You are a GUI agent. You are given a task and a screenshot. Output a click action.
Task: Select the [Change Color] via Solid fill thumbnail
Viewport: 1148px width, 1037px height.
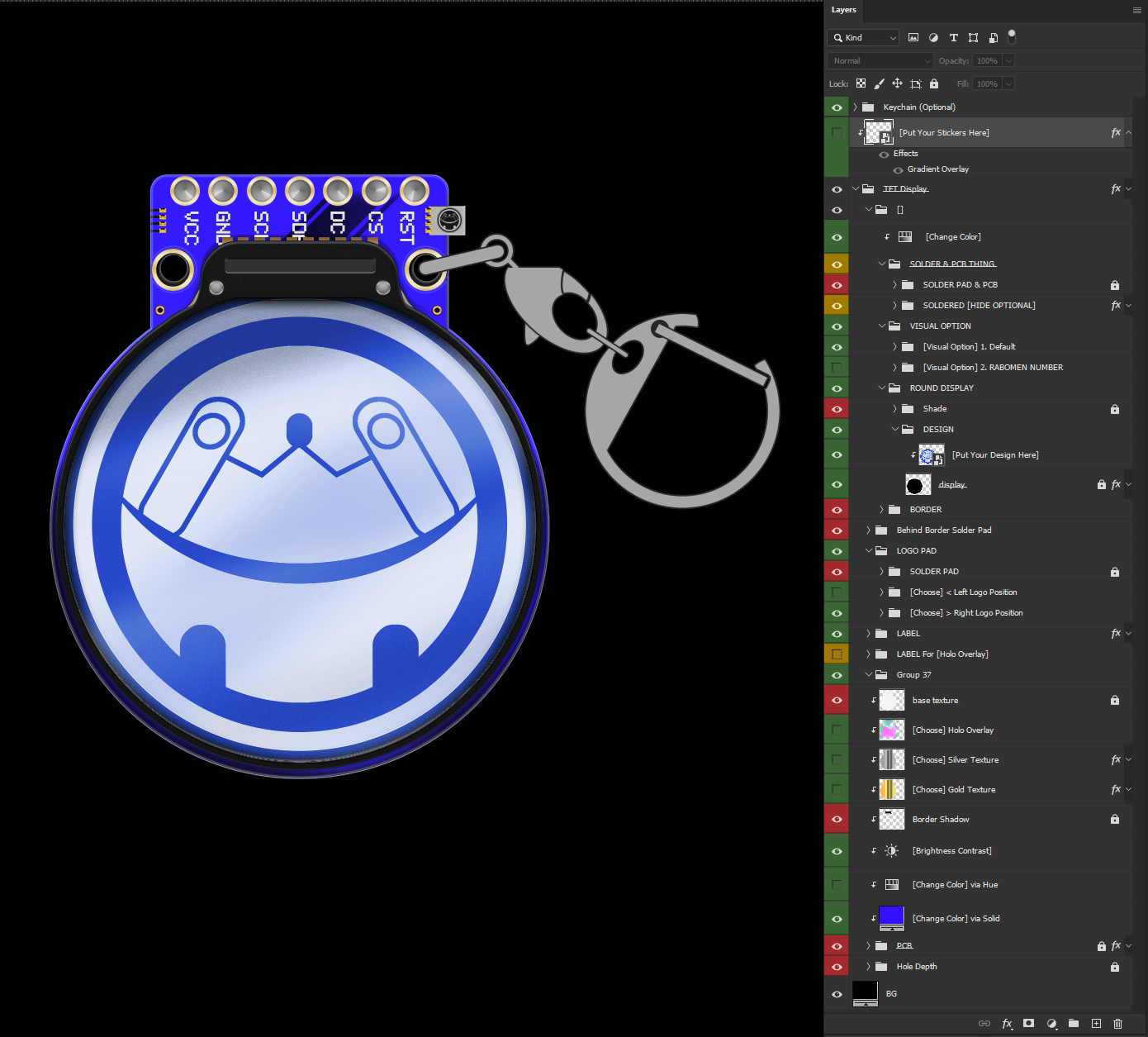(892, 918)
